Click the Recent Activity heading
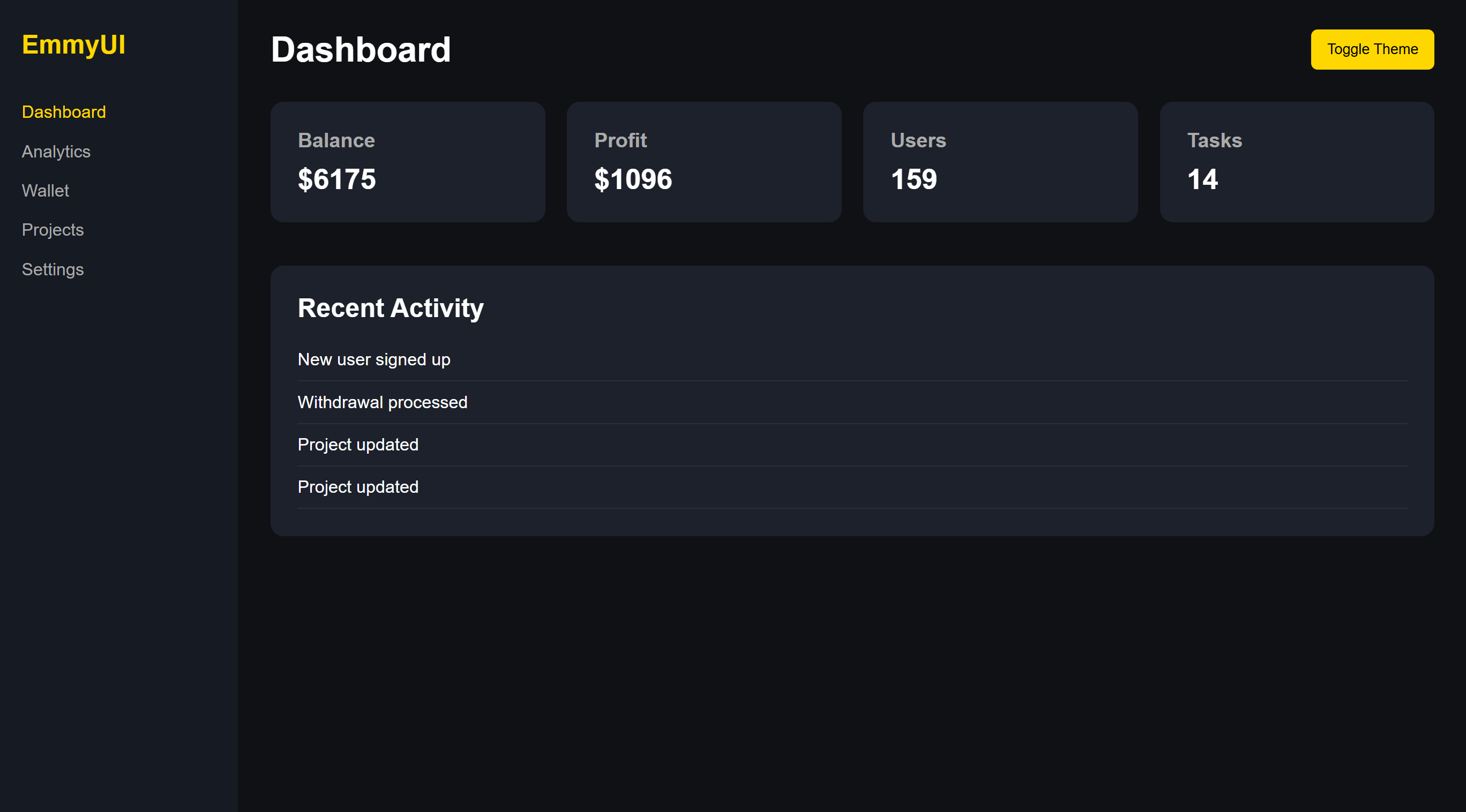Image resolution: width=1466 pixels, height=812 pixels. pos(391,308)
